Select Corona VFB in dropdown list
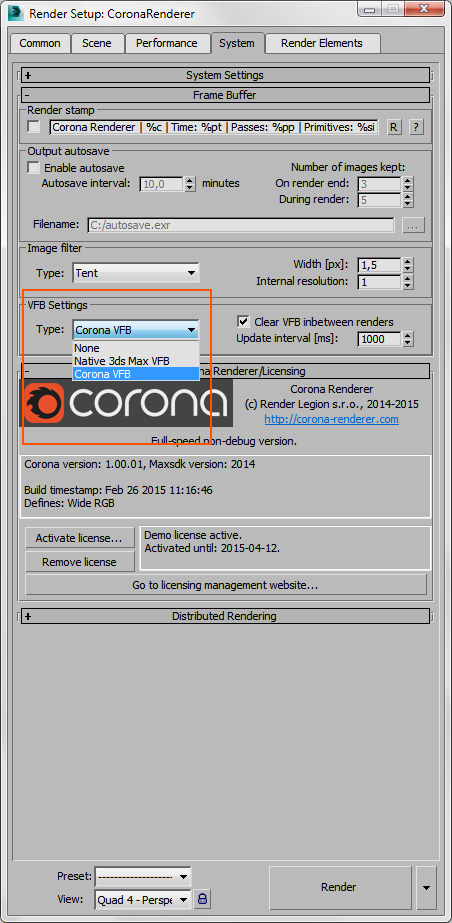Screen dimensions: 452x923 [x=136, y=374]
